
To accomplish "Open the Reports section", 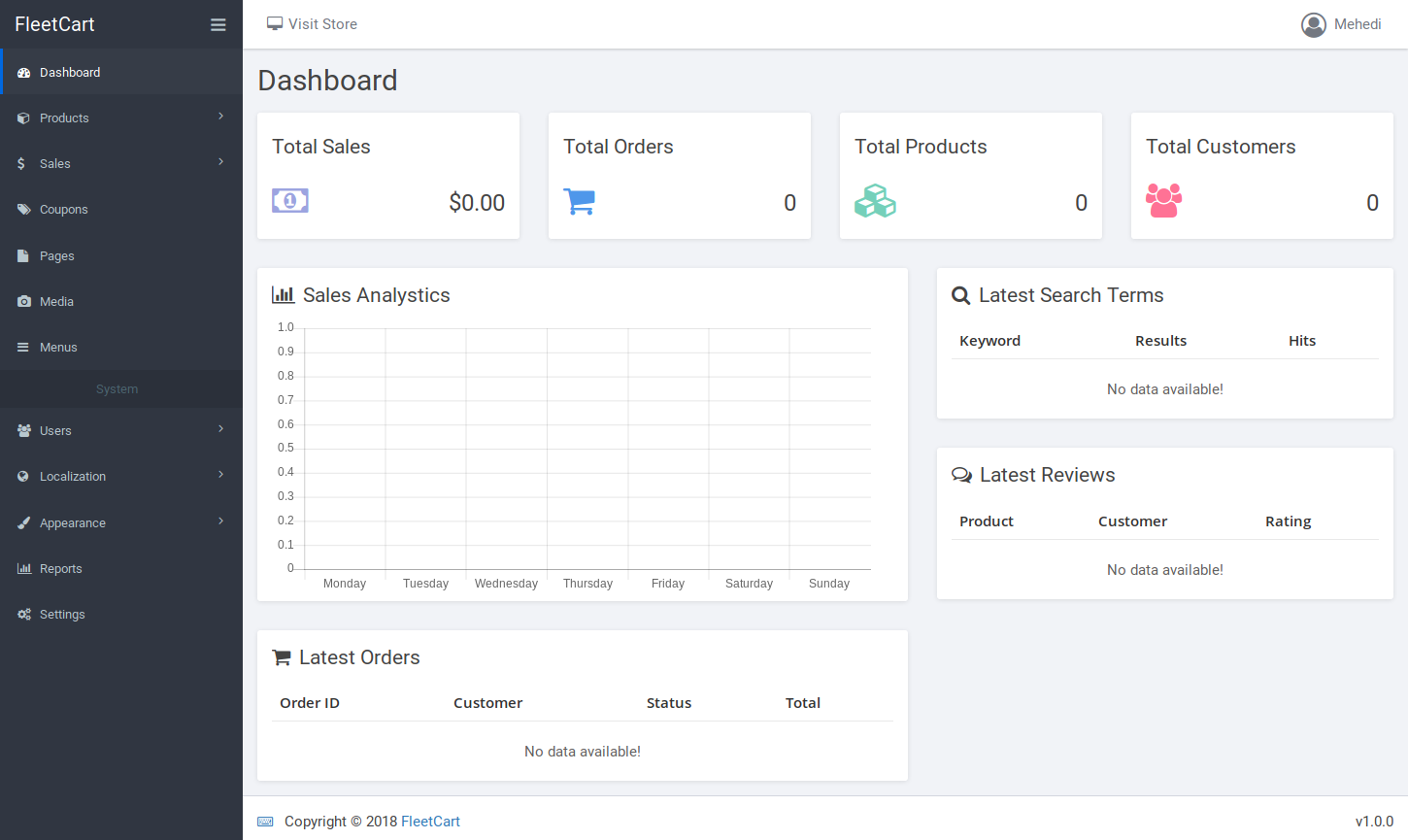I will point(61,568).
